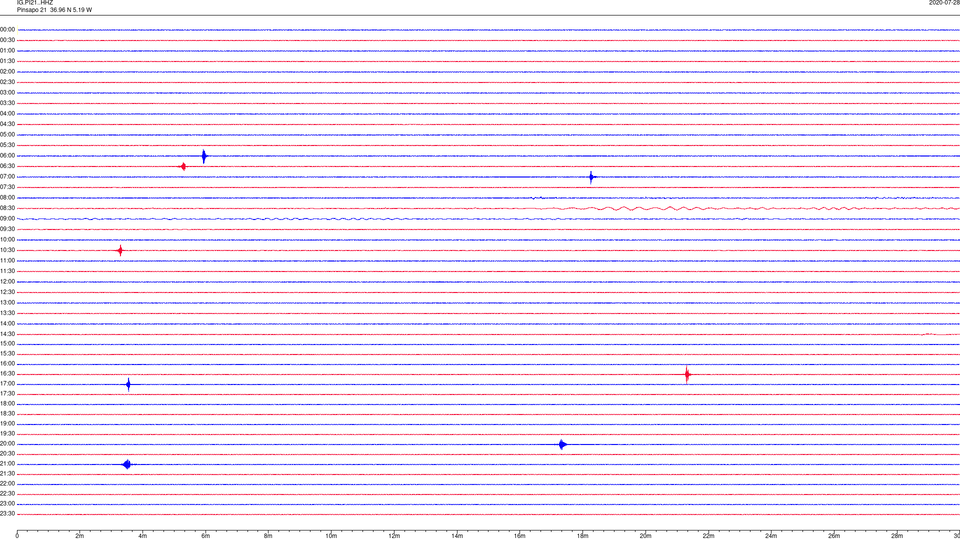The height and width of the screenshot is (540, 960).
Task: Select the '08:30' row label
Action: point(7,208)
